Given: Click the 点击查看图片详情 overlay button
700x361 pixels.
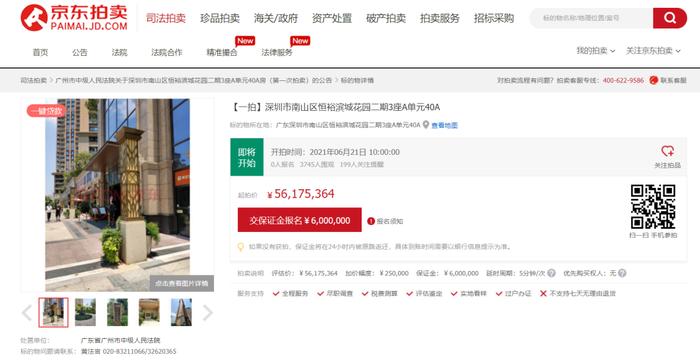Looking at the screenshot, I should point(182,283).
